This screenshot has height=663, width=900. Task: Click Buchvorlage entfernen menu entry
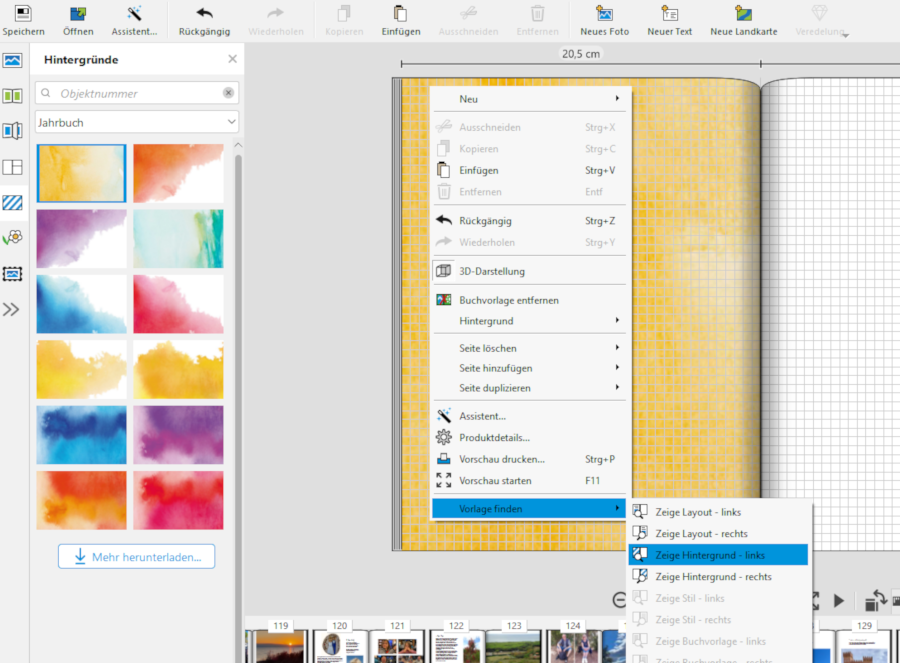coord(508,300)
